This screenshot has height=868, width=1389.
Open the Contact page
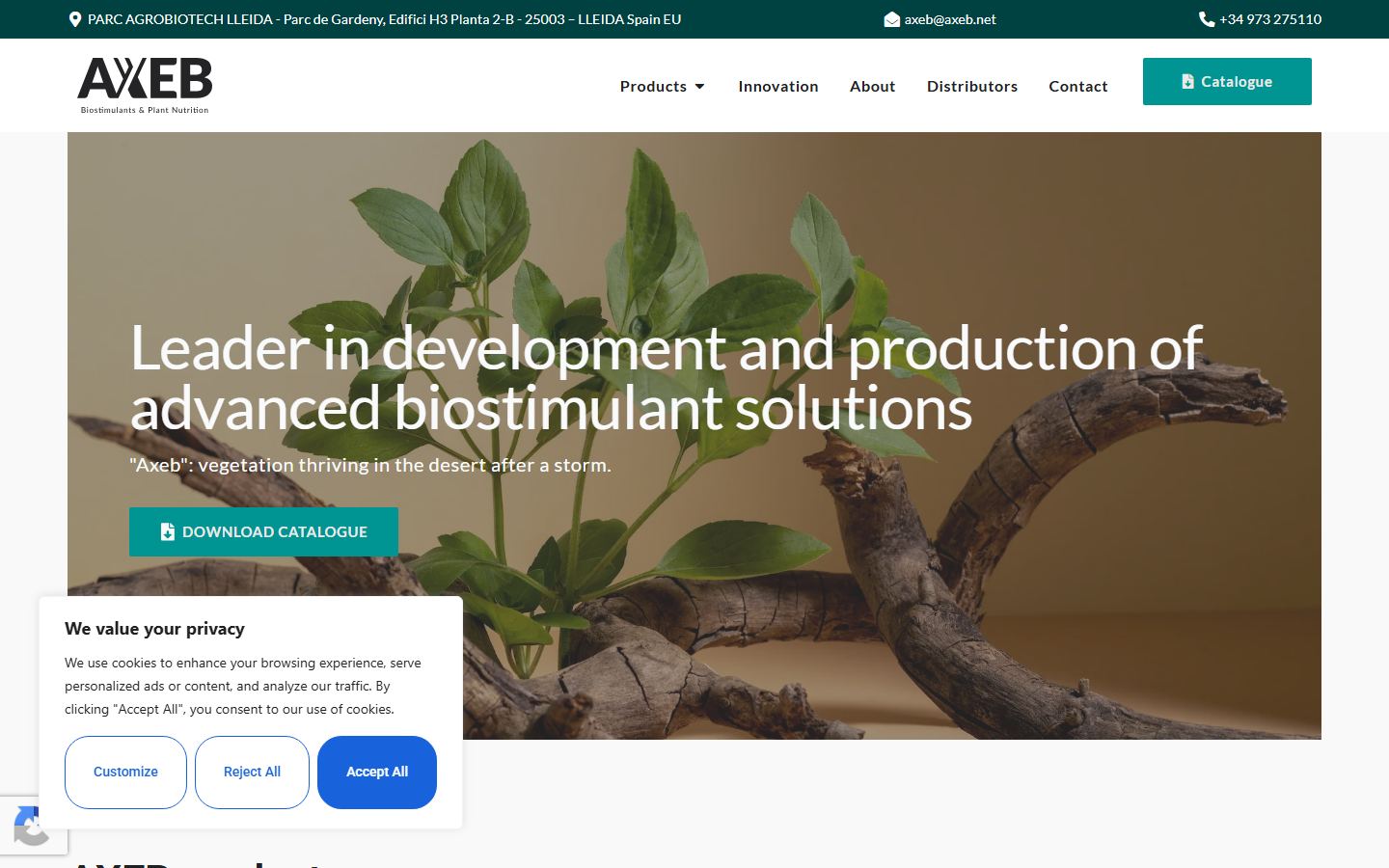click(x=1078, y=86)
